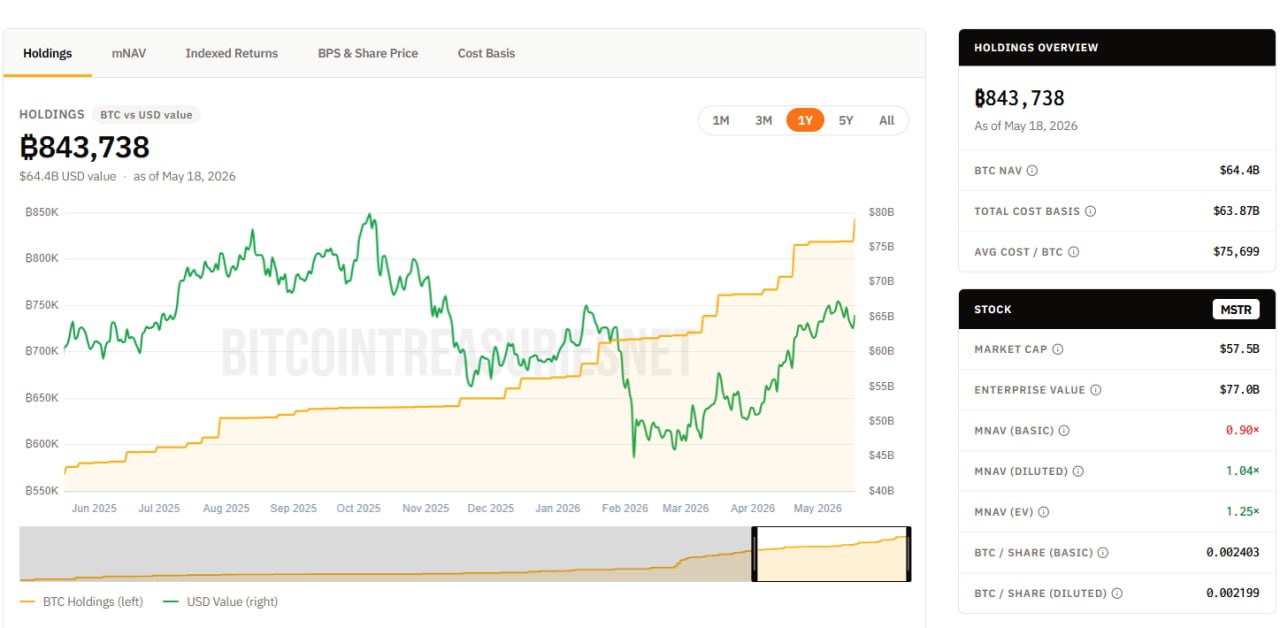Select the 3M time range
This screenshot has width=1280, height=628.
[763, 120]
